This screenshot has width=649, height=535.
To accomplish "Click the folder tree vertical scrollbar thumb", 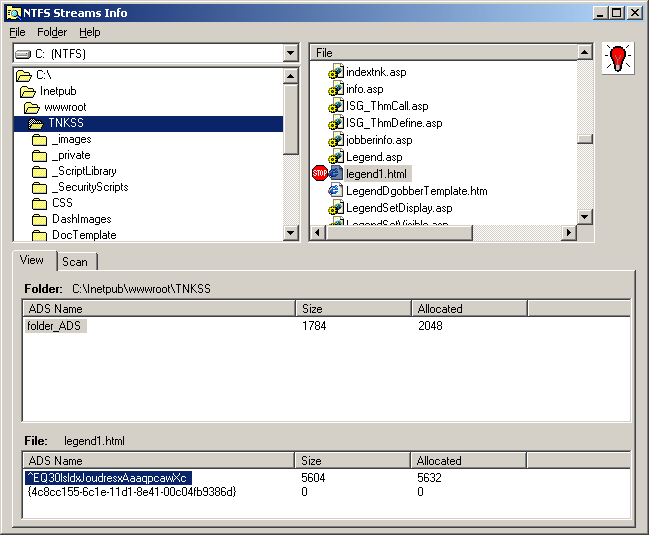I will click(291, 119).
